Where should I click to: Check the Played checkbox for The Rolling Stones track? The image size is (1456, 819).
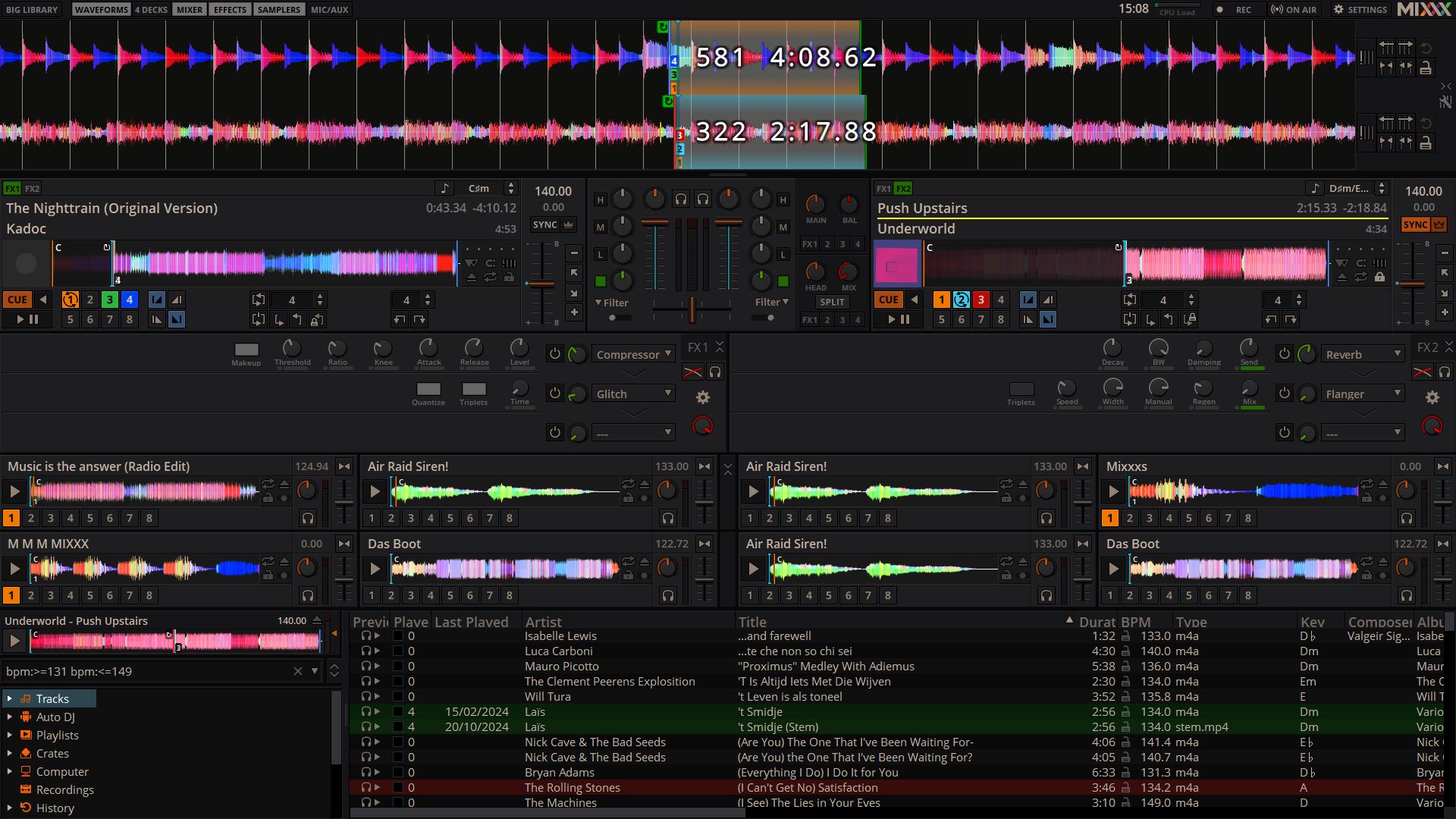tap(397, 787)
